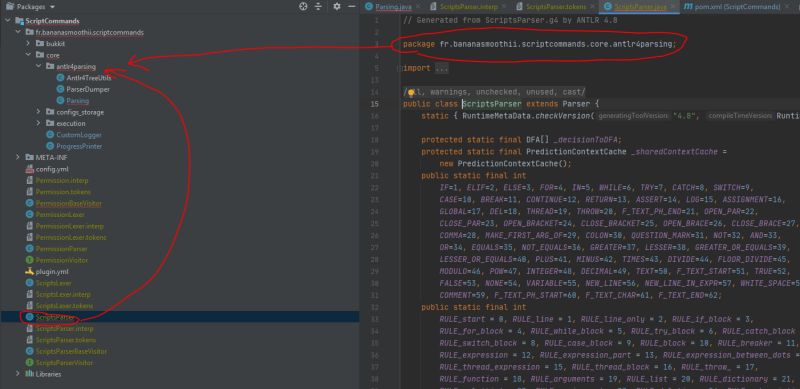Select the execution package
Image resolution: width=800 pixels, height=389 pixels.
coord(71,123)
